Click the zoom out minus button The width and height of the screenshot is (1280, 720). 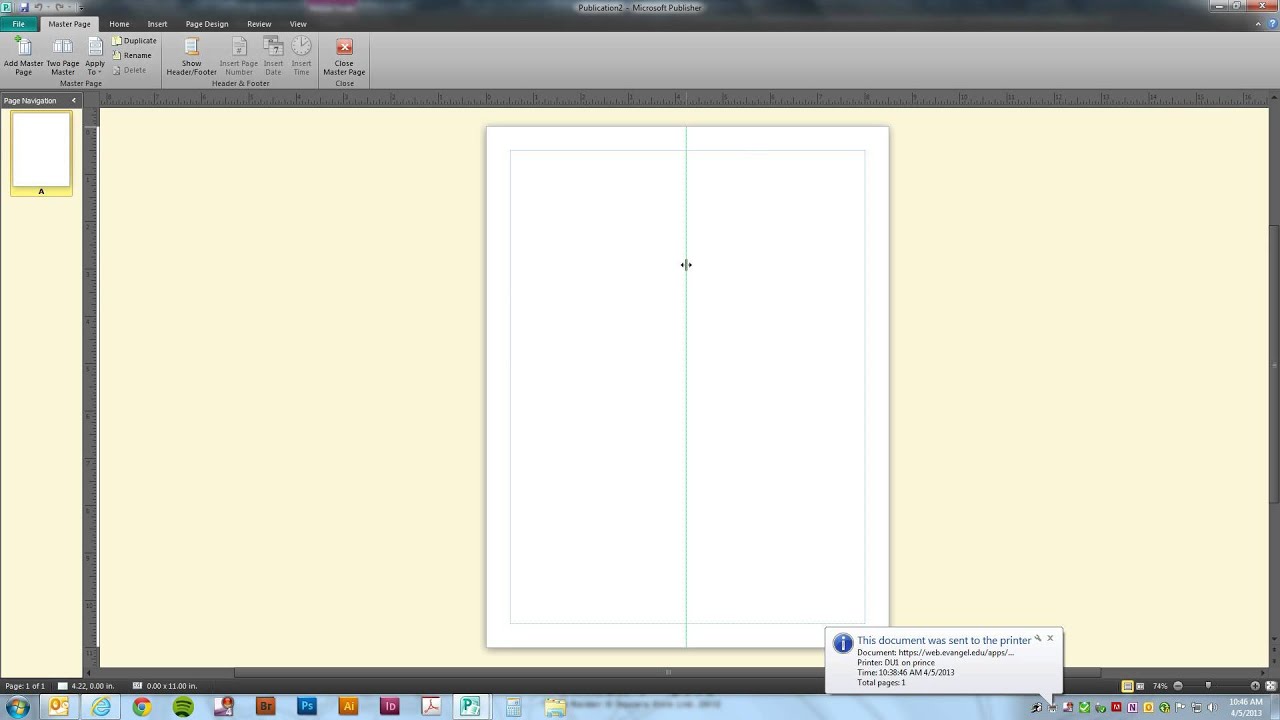[1178, 686]
